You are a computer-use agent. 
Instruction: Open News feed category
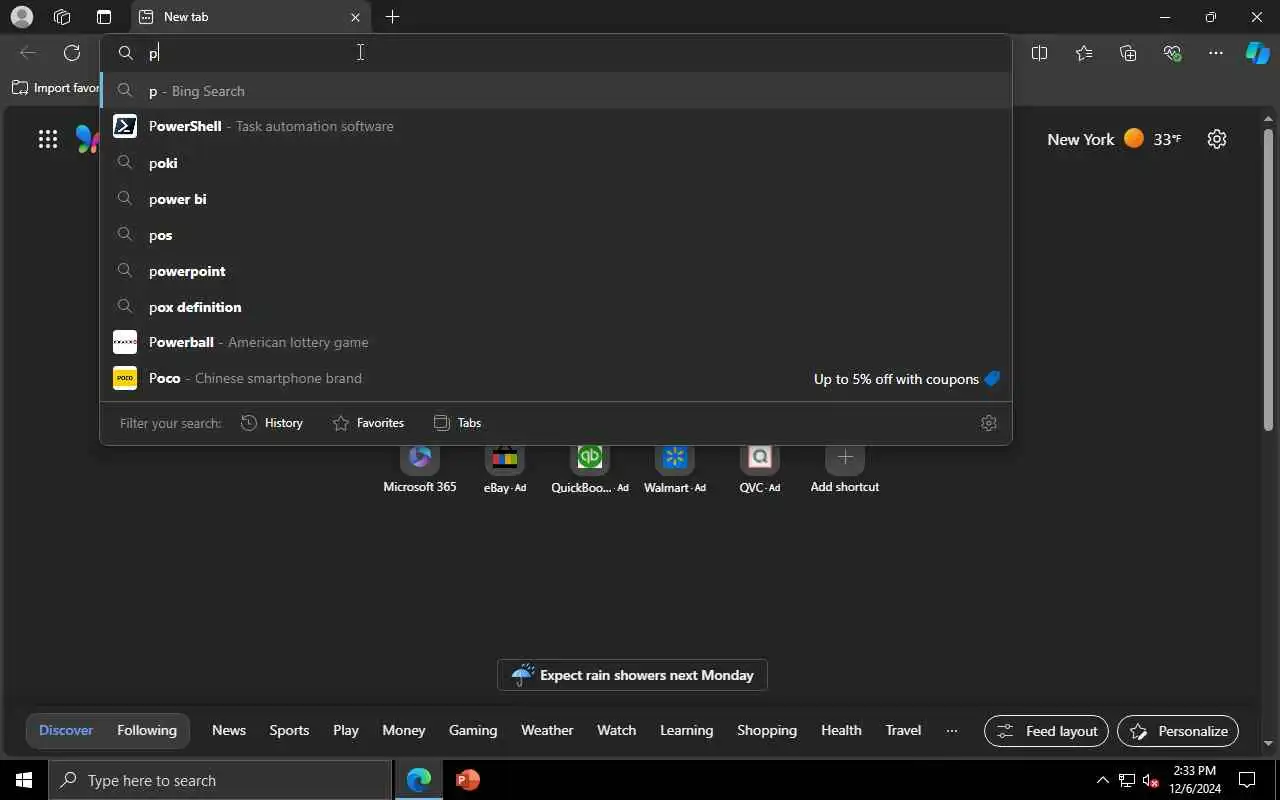pyautogui.click(x=229, y=730)
